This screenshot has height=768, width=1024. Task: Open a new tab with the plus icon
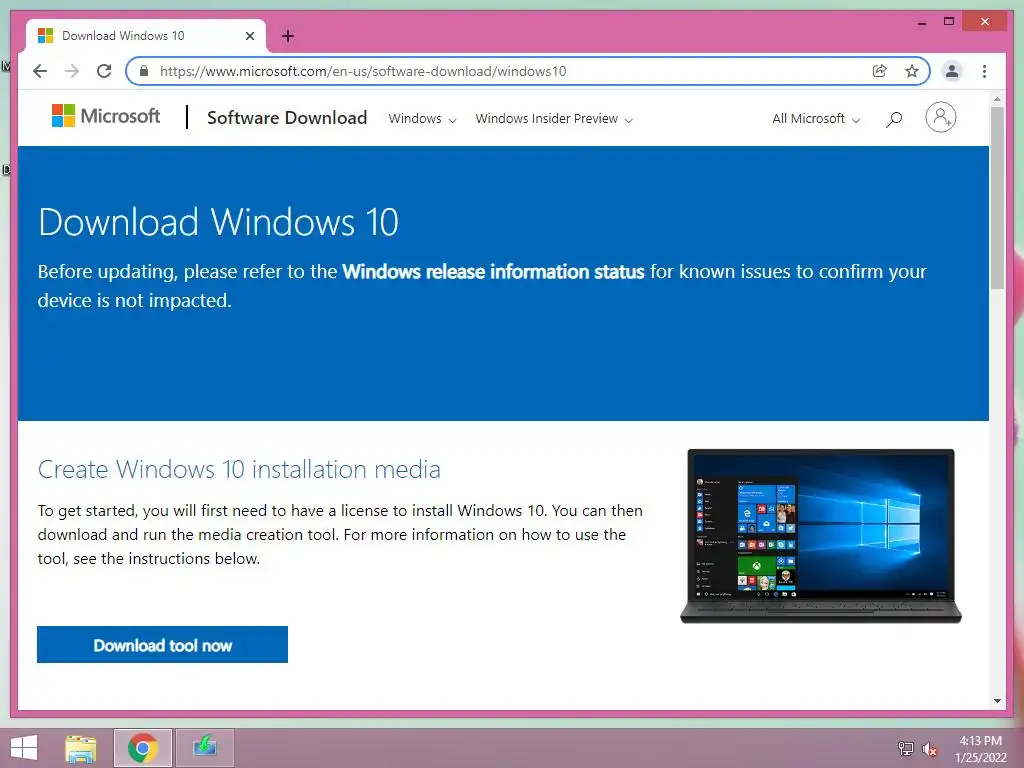coord(288,36)
